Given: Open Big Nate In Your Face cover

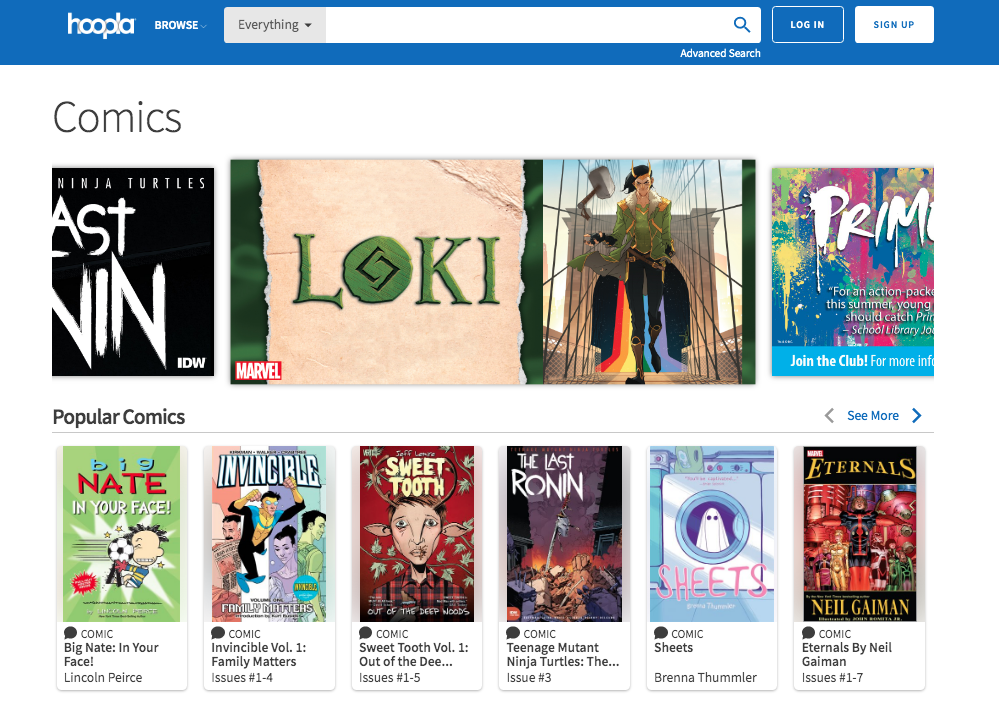Looking at the screenshot, I should click(122, 534).
